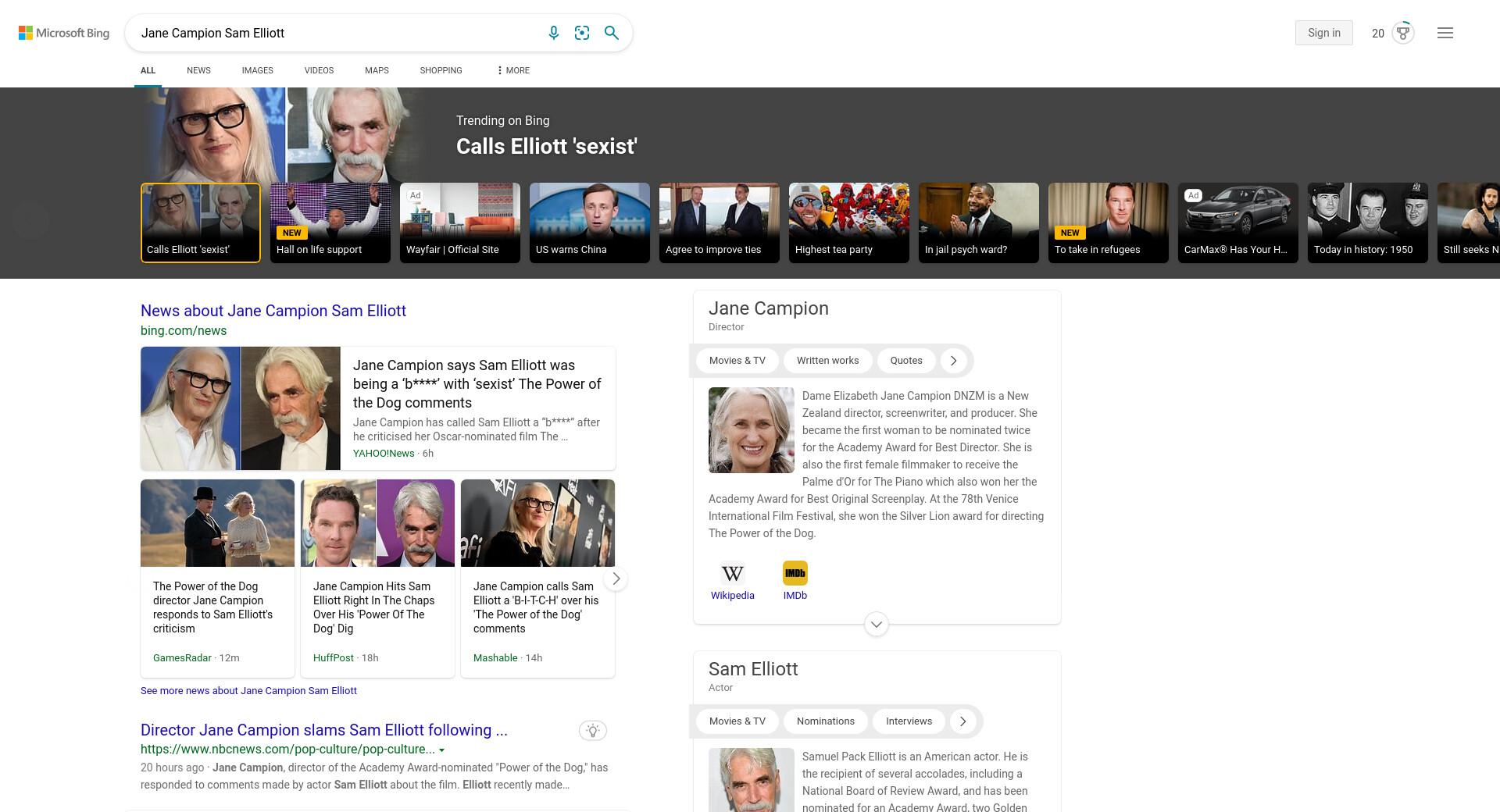The width and height of the screenshot is (1500, 812).
Task: Show more Jane Campion category chips
Action: click(x=953, y=361)
